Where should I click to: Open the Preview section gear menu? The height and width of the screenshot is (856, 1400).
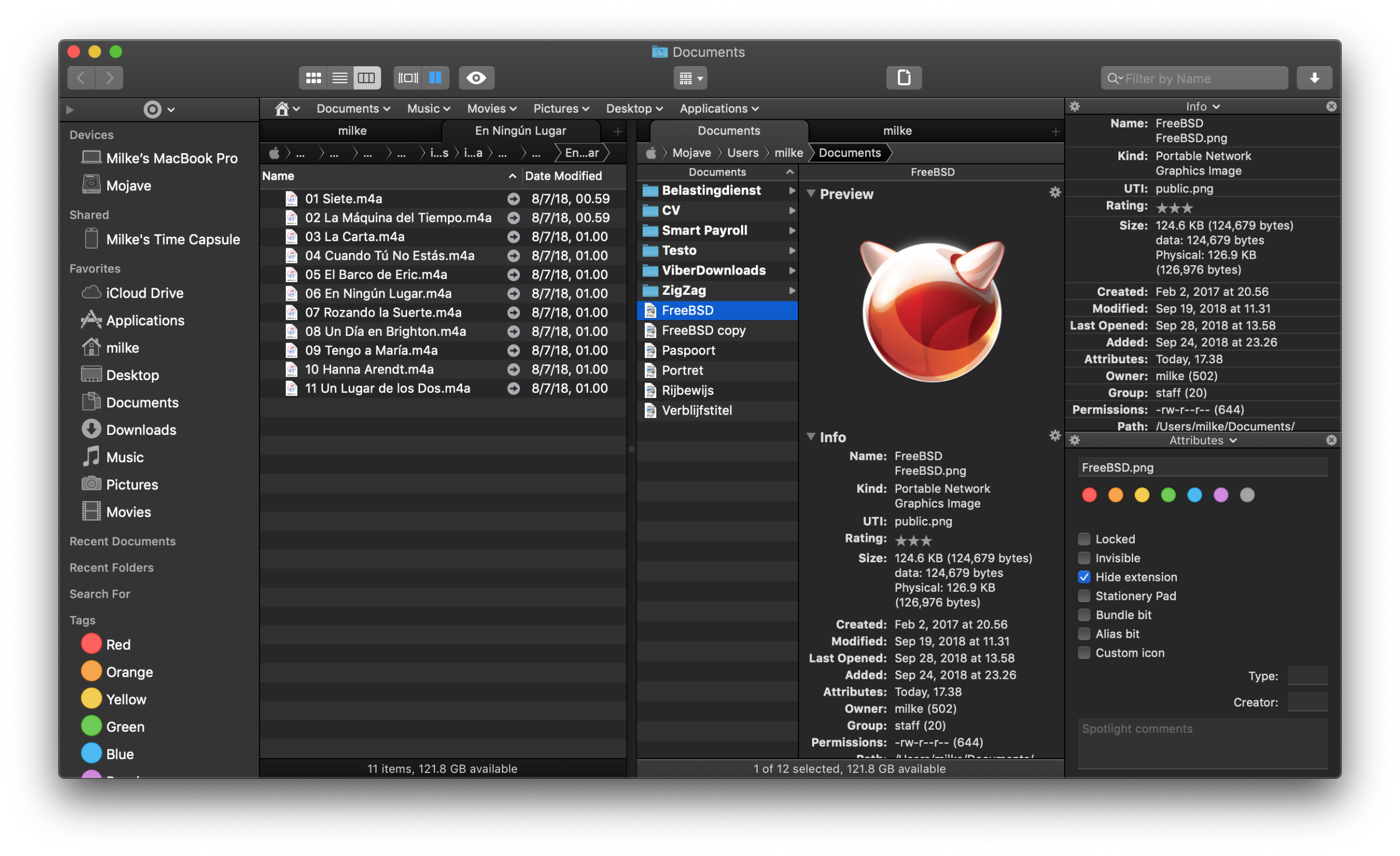[1054, 193]
